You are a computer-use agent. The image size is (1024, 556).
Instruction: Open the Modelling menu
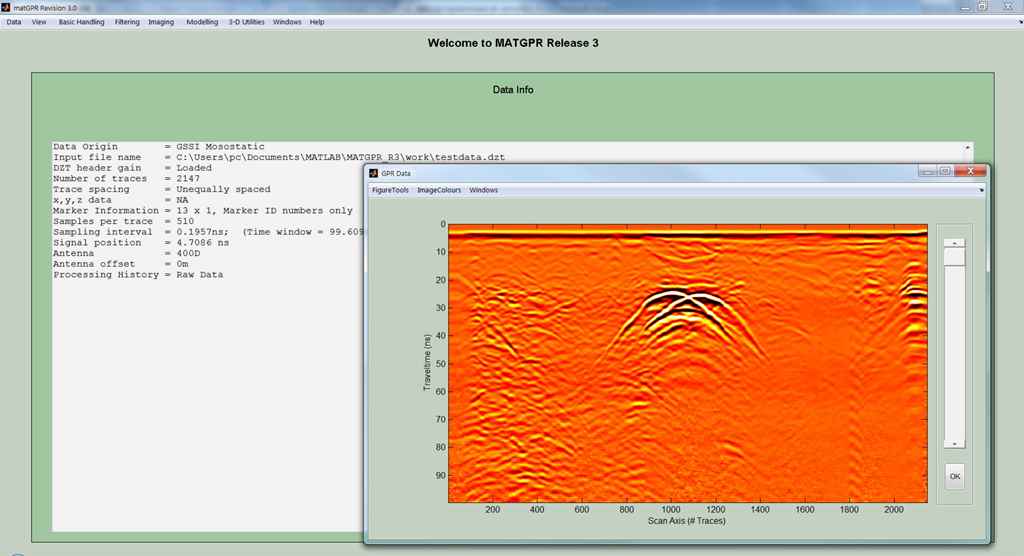202,22
